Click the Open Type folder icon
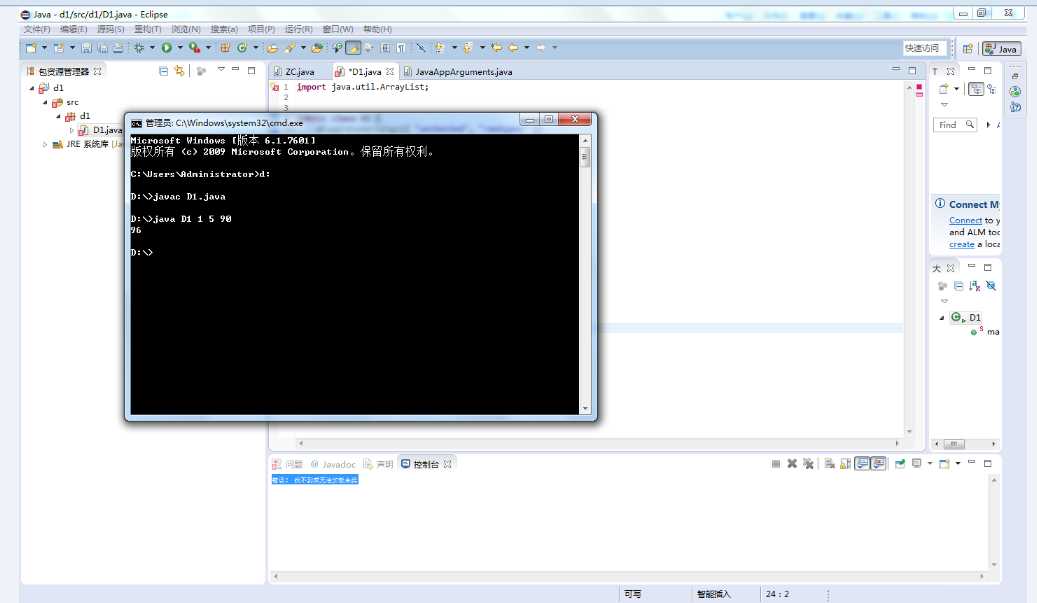The width and height of the screenshot is (1037, 603). pyautogui.click(x=272, y=48)
